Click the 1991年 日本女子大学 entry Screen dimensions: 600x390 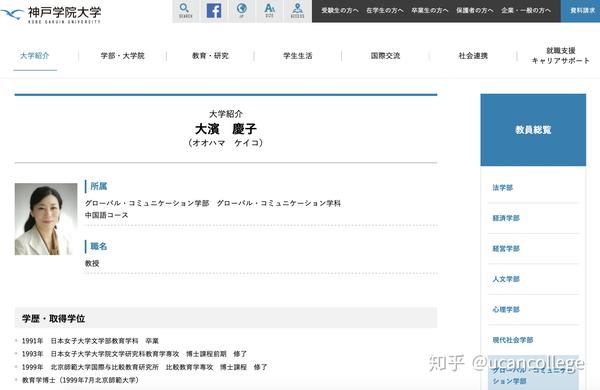pos(90,341)
